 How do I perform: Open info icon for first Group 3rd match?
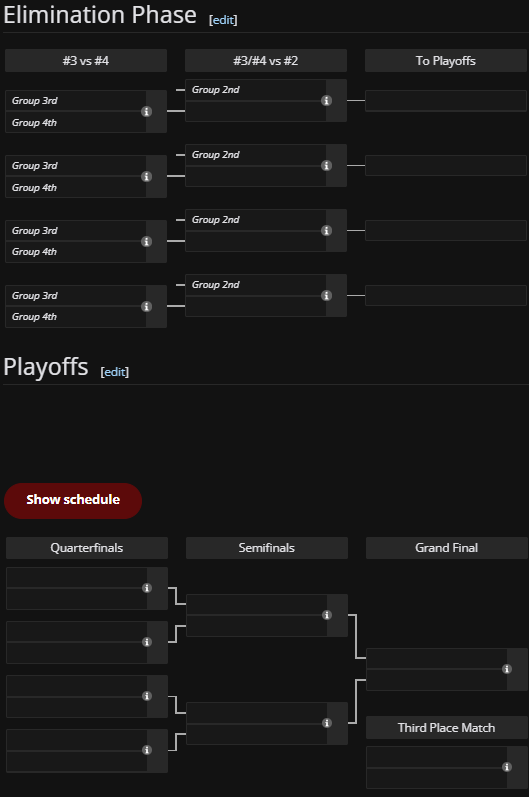146,111
